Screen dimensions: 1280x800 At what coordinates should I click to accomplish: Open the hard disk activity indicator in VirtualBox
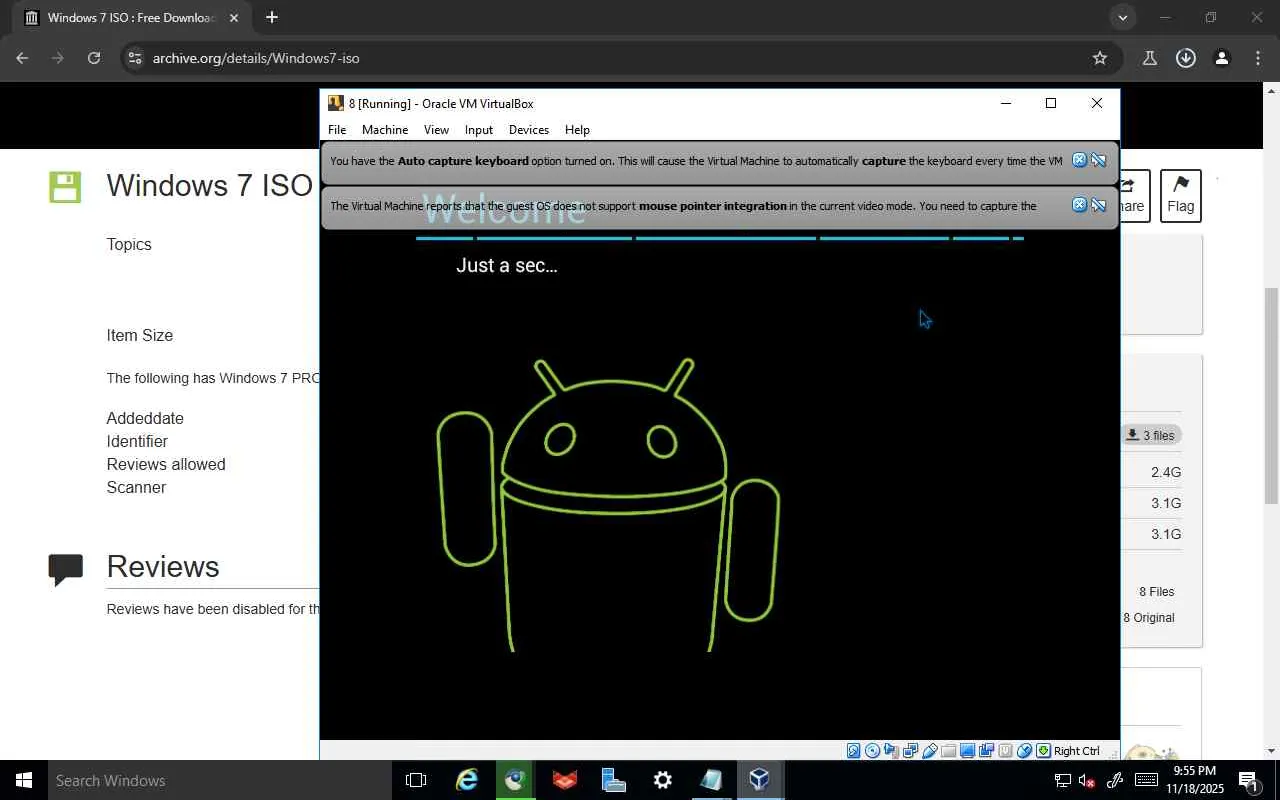click(x=853, y=751)
